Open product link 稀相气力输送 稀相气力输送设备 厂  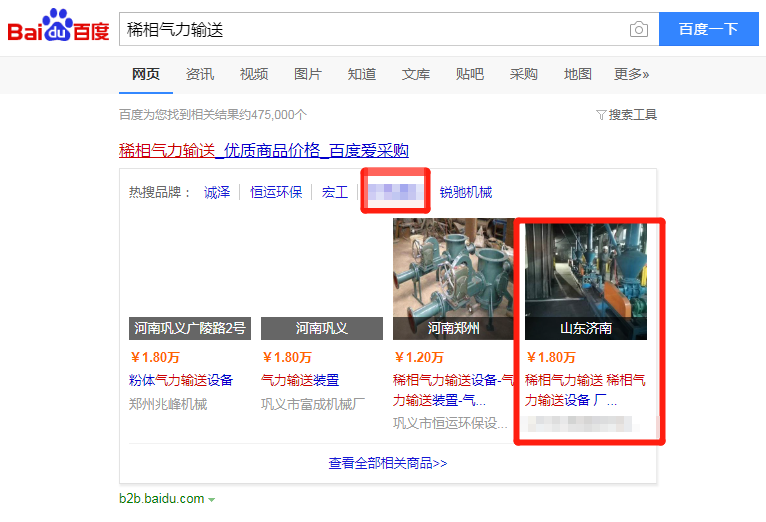pyautogui.click(x=585, y=390)
